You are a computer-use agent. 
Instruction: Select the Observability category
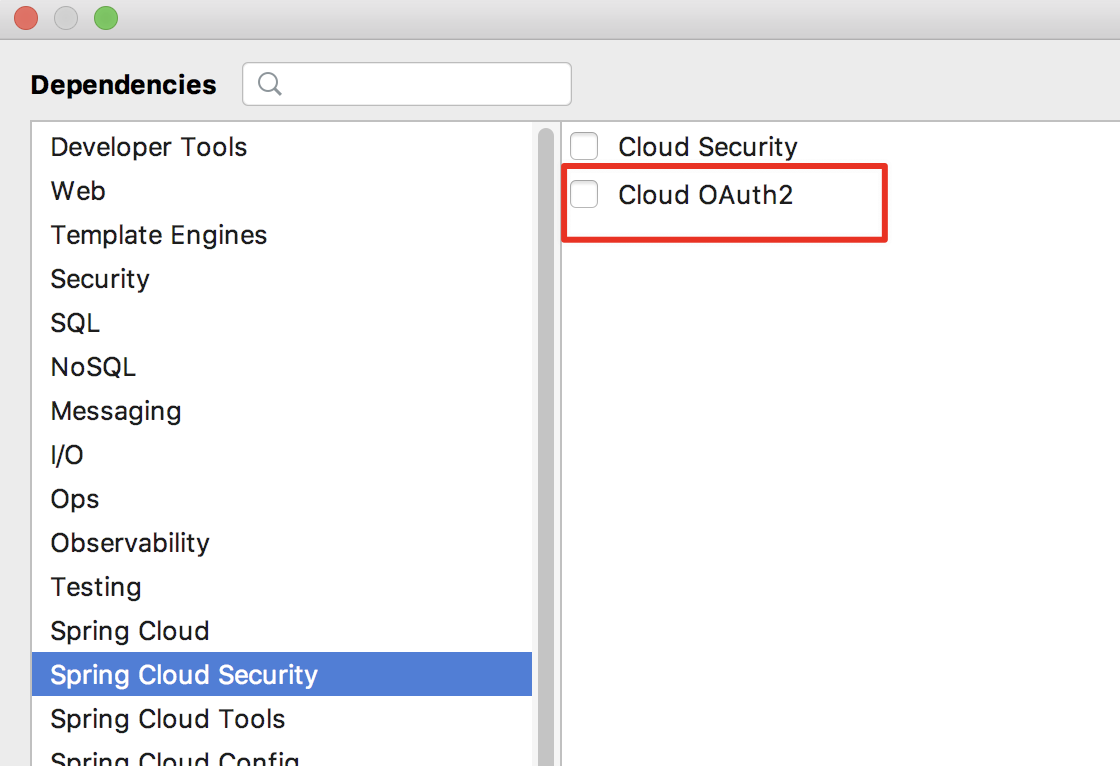coord(130,543)
